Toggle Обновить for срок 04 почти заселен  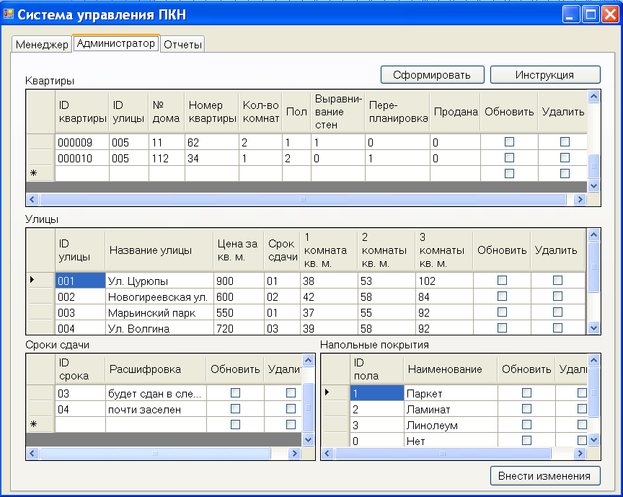tap(235, 409)
